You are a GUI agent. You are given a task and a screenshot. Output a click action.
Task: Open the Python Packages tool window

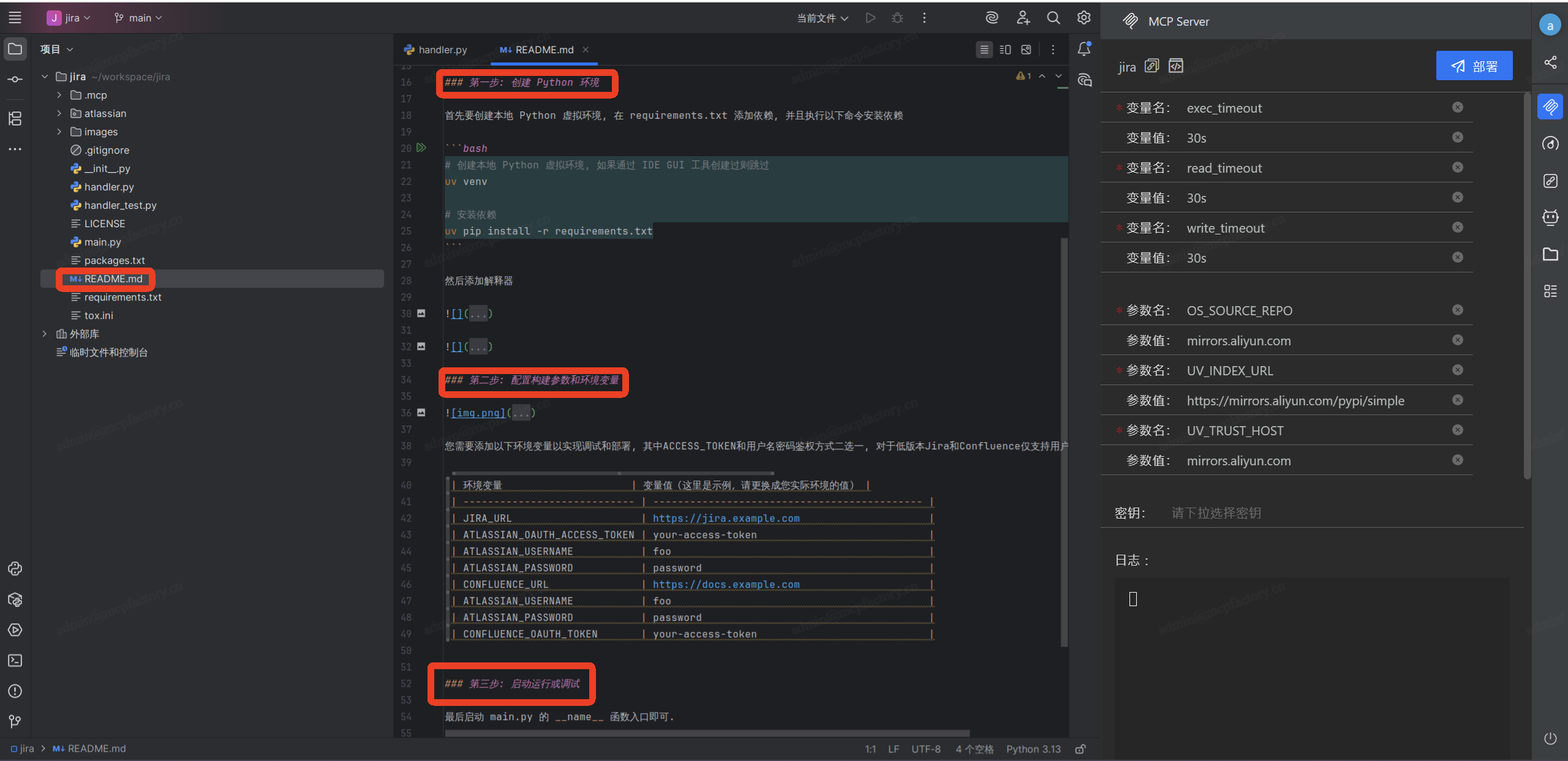pos(15,599)
